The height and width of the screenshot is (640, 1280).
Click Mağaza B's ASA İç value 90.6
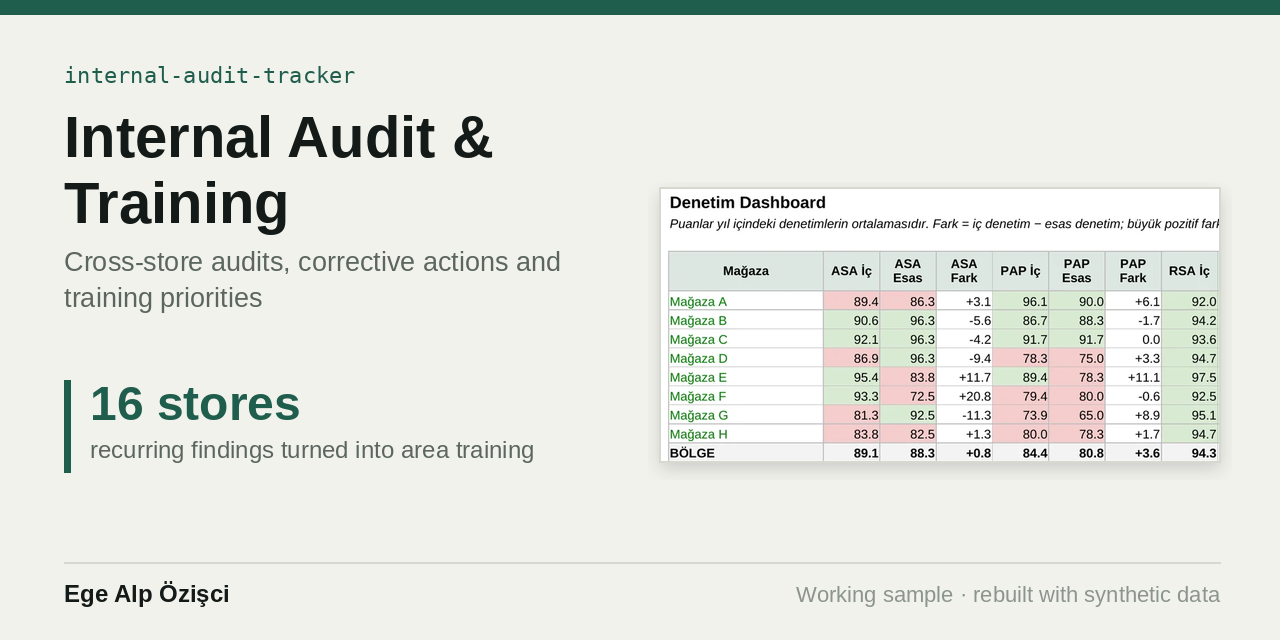point(852,321)
